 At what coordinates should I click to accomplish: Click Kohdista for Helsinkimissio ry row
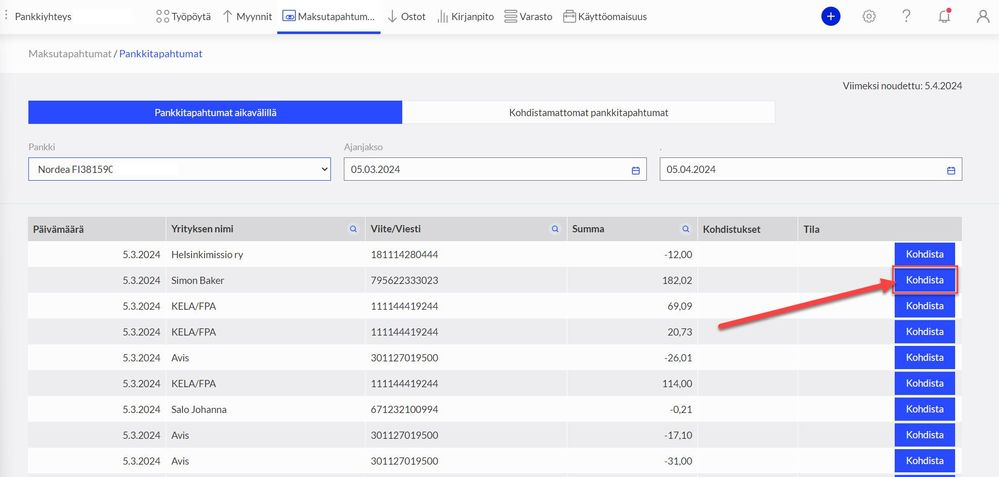924,254
